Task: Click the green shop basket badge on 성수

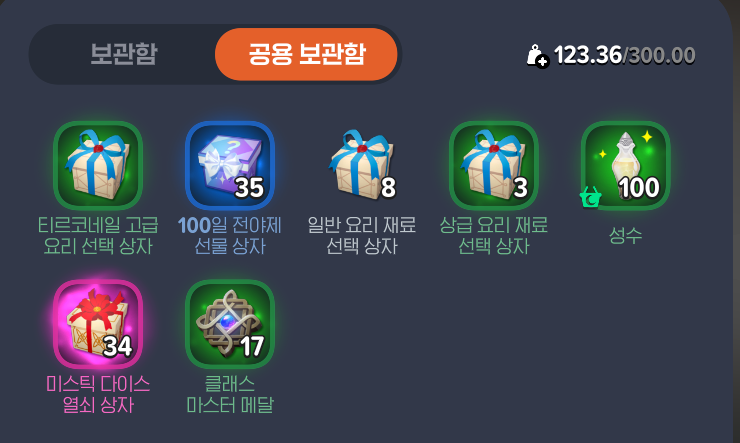Action: tap(590, 197)
